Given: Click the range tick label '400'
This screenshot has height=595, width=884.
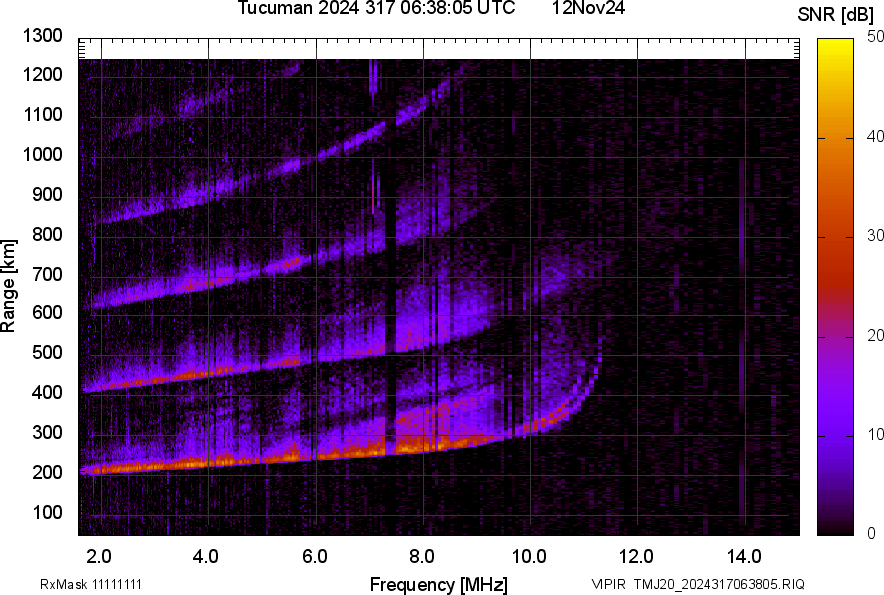Looking at the screenshot, I should pos(47,392).
